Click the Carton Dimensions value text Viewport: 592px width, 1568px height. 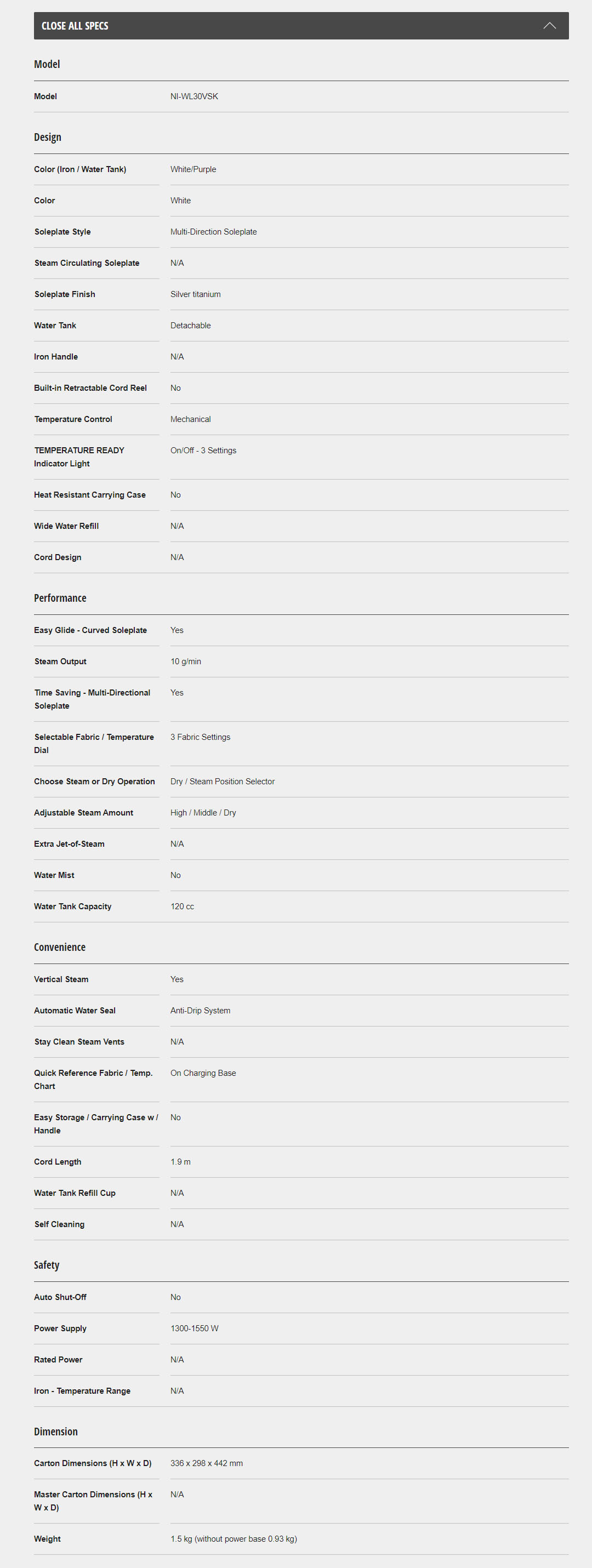tap(207, 1463)
